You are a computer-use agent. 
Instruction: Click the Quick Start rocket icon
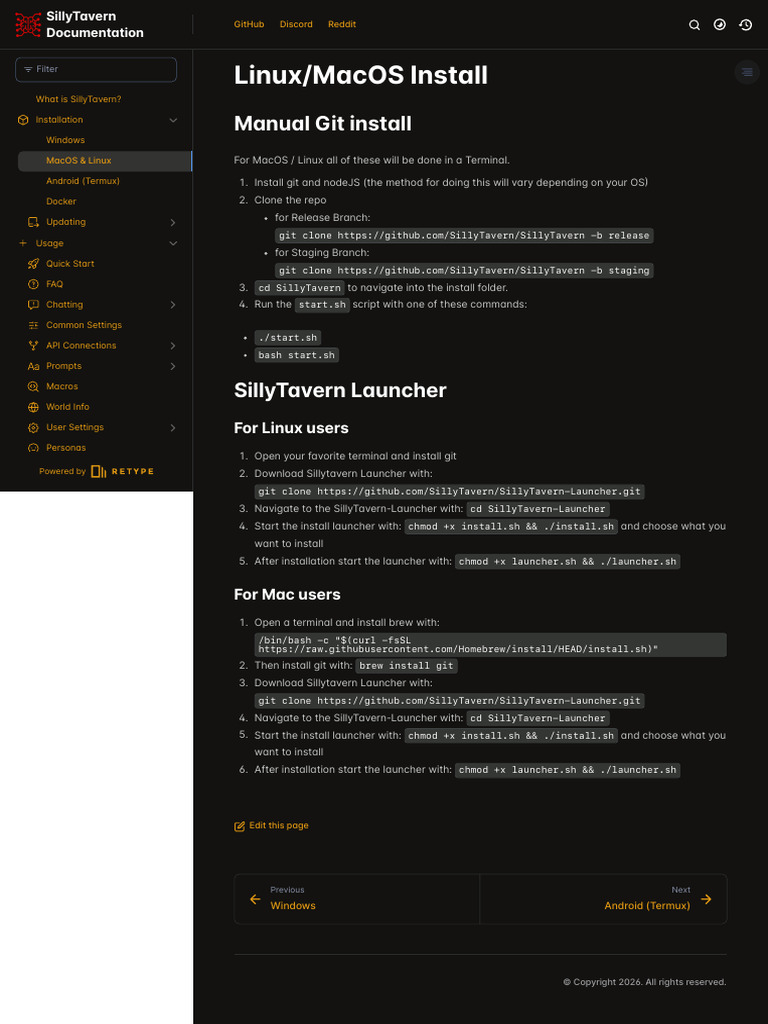pos(33,264)
